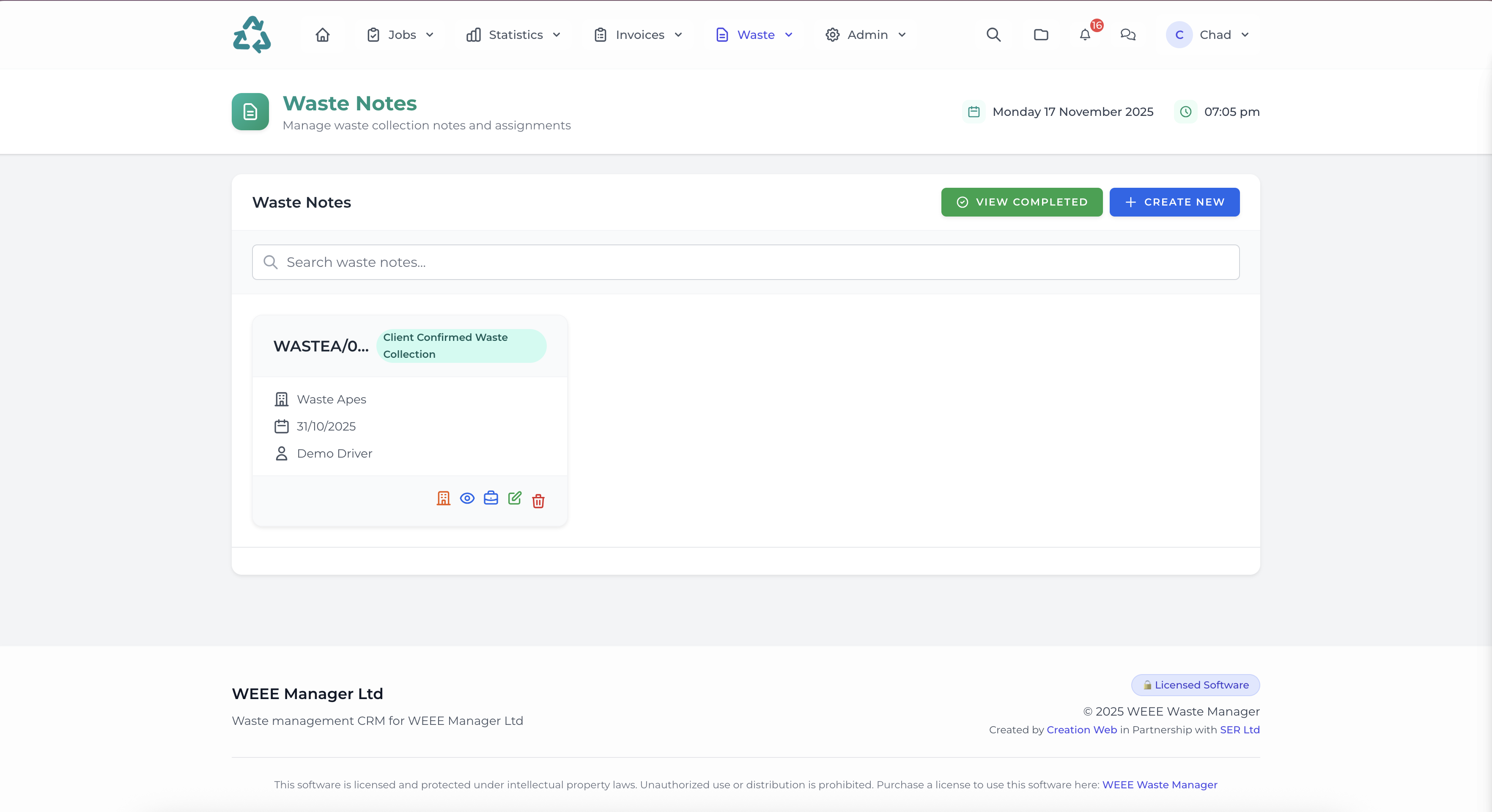This screenshot has height=812, width=1492.
Task: Open the Admin menu
Action: tap(866, 35)
